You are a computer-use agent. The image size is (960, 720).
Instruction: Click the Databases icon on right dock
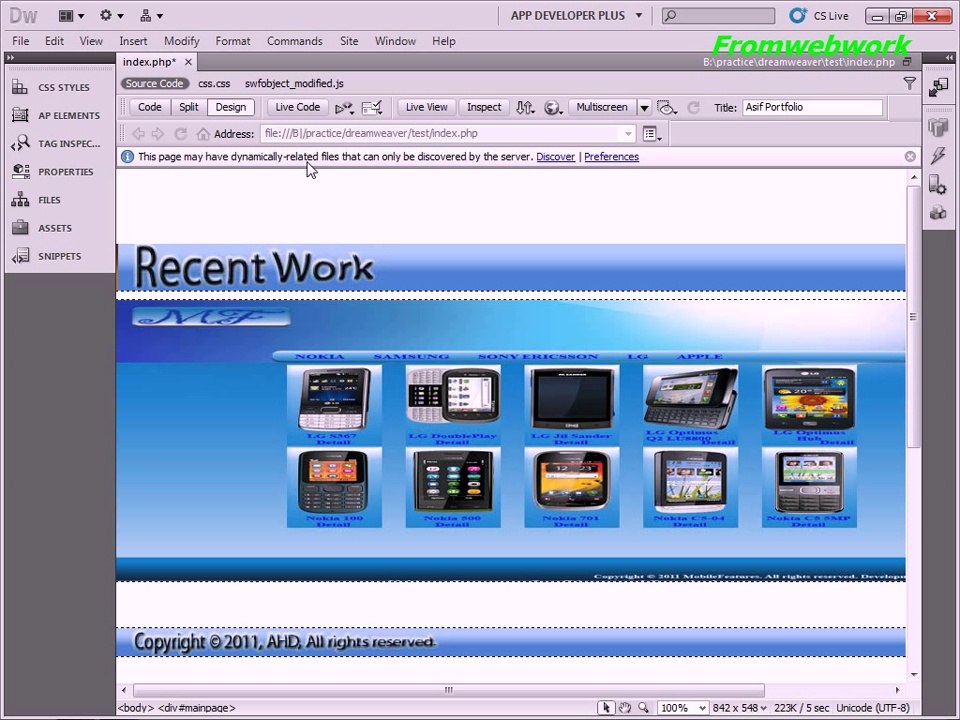tap(938, 127)
